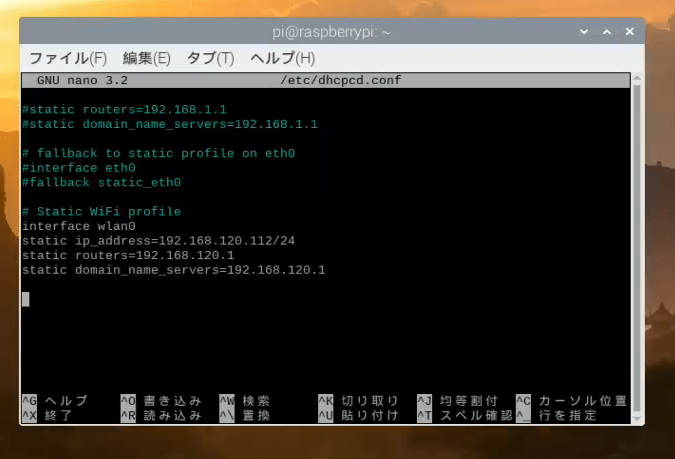Click the line '#static domain_name_servers=192.168.1.1'
This screenshot has width=675, height=459.
tap(170, 124)
